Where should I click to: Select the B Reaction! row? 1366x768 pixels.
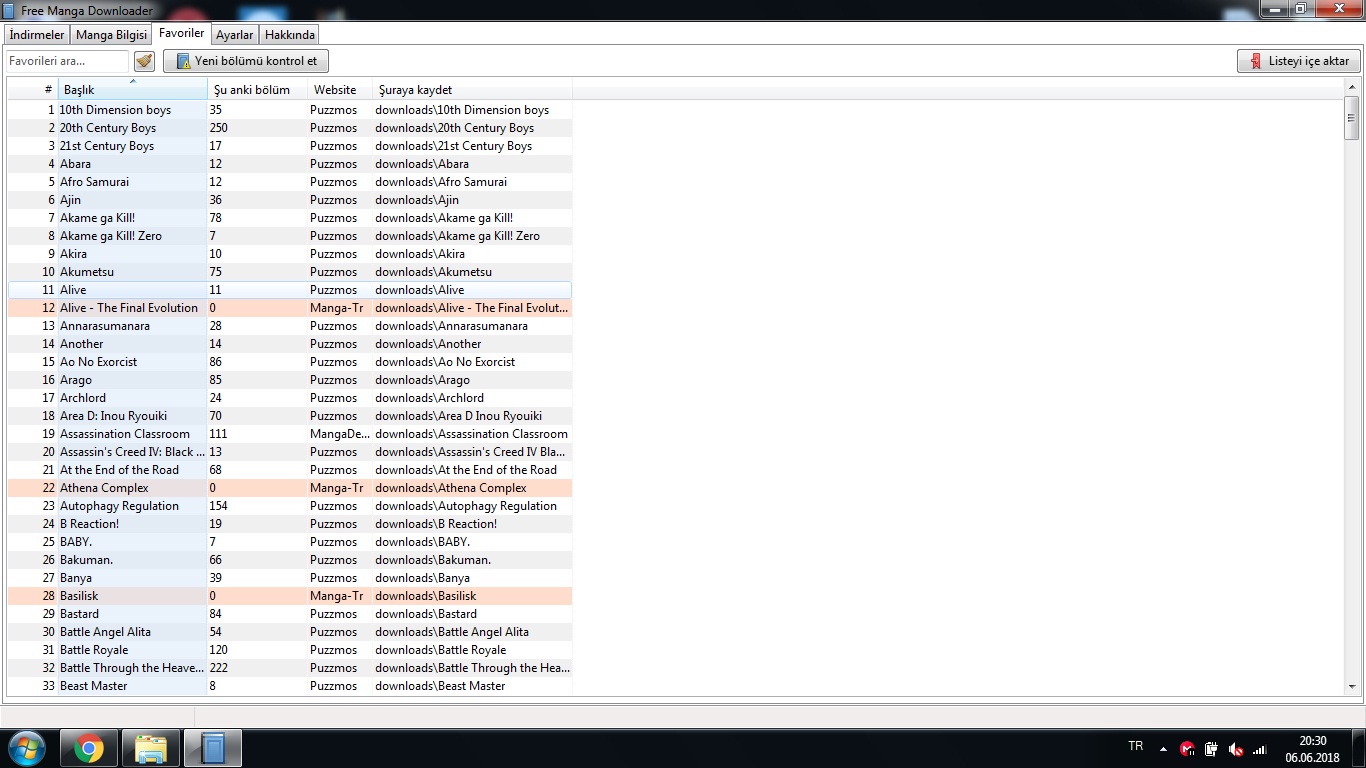point(290,524)
